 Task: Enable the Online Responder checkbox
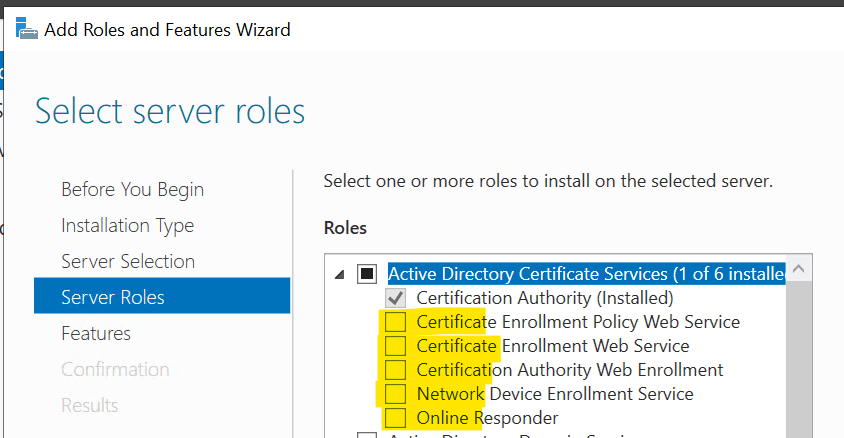click(x=395, y=418)
